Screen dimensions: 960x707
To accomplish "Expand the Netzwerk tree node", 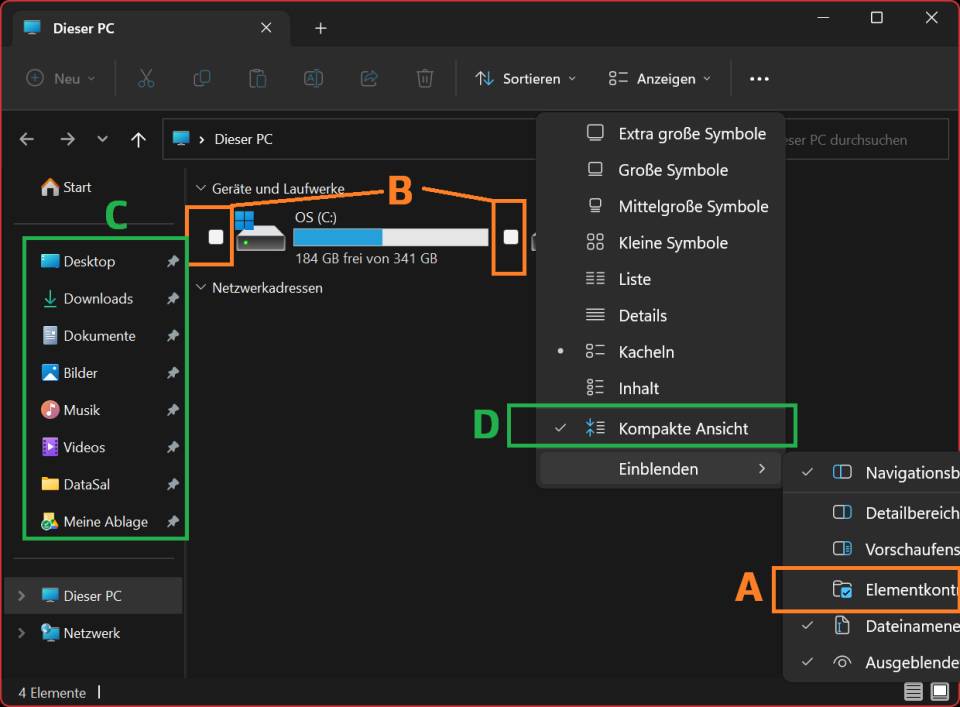I will point(22,633).
